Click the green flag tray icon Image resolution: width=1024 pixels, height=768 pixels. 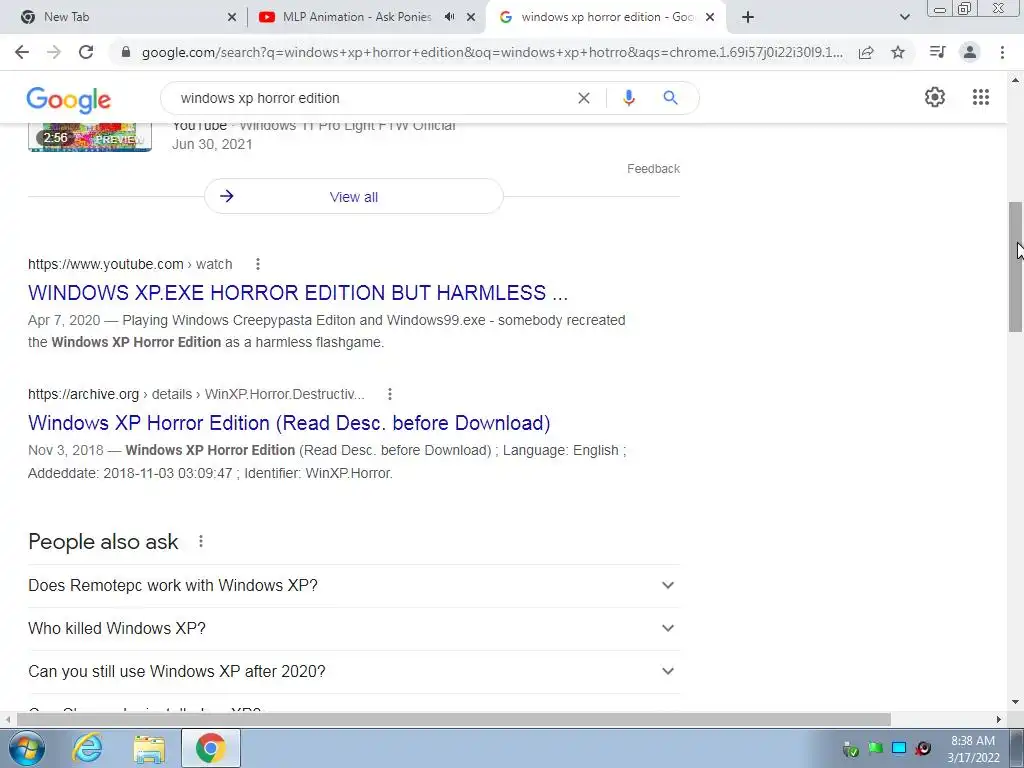(876, 748)
